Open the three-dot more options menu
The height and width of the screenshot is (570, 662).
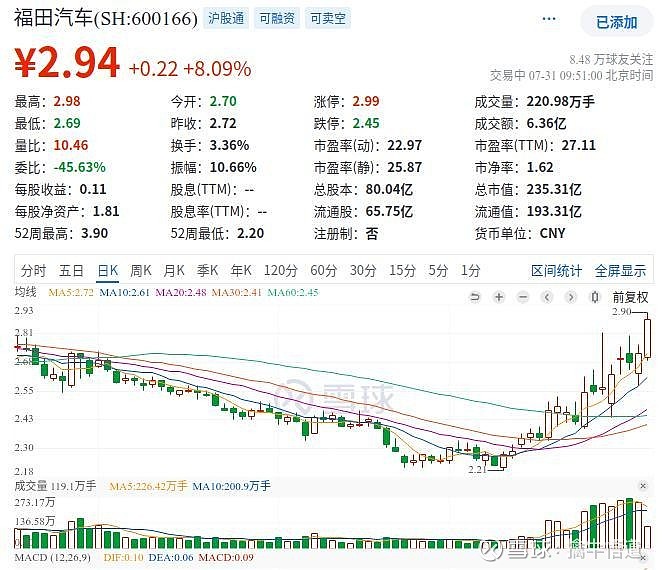click(548, 19)
